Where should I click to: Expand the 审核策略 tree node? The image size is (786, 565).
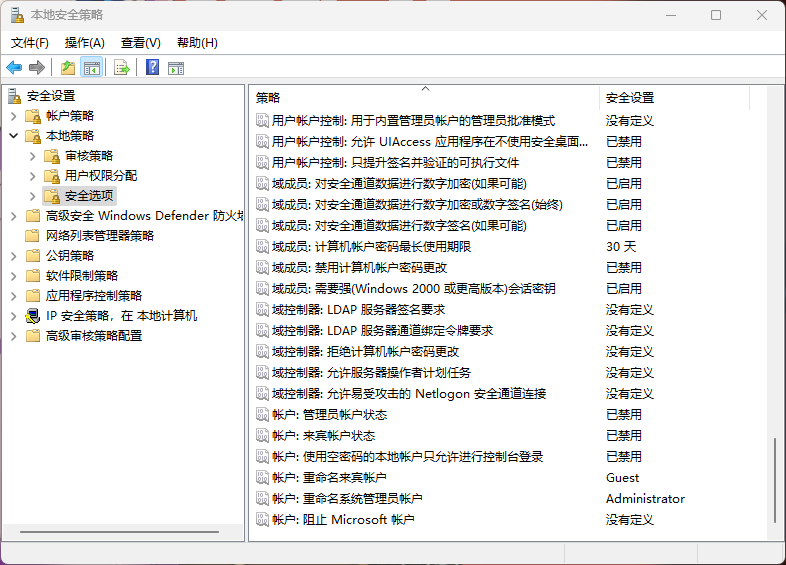[33, 156]
